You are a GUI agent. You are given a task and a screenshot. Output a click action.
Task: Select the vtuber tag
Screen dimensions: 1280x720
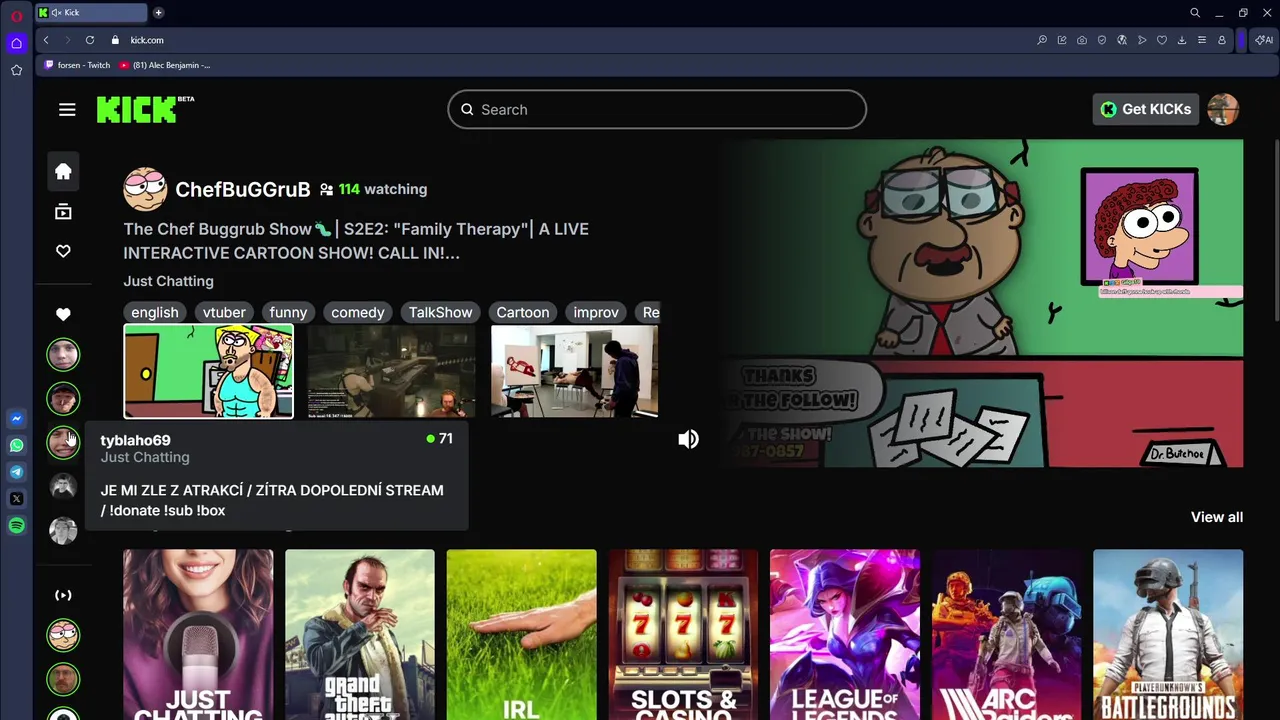point(224,312)
